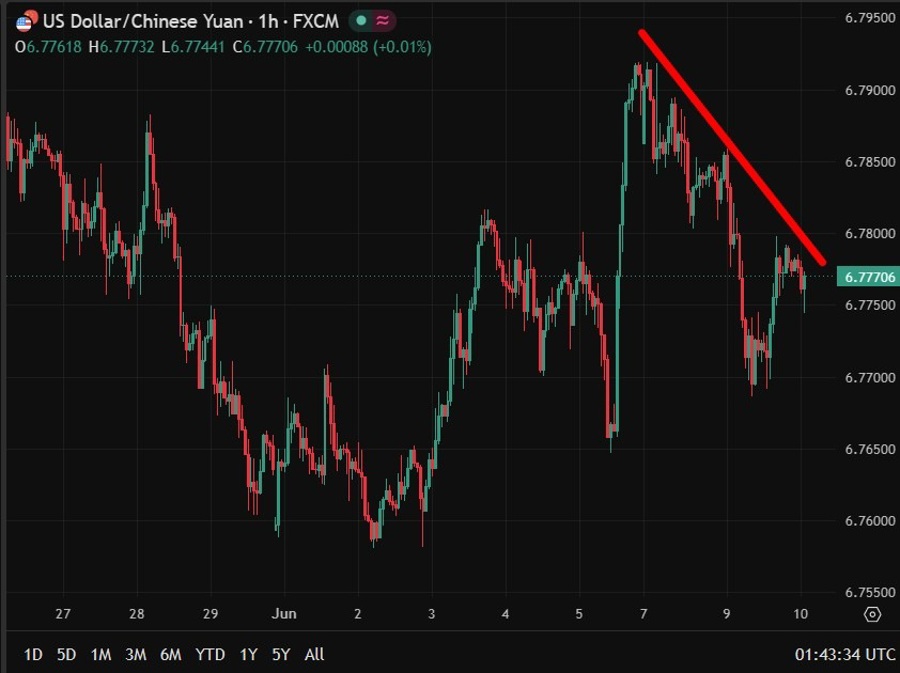
Task: Select the 1D time range
Action: [x=33, y=654]
